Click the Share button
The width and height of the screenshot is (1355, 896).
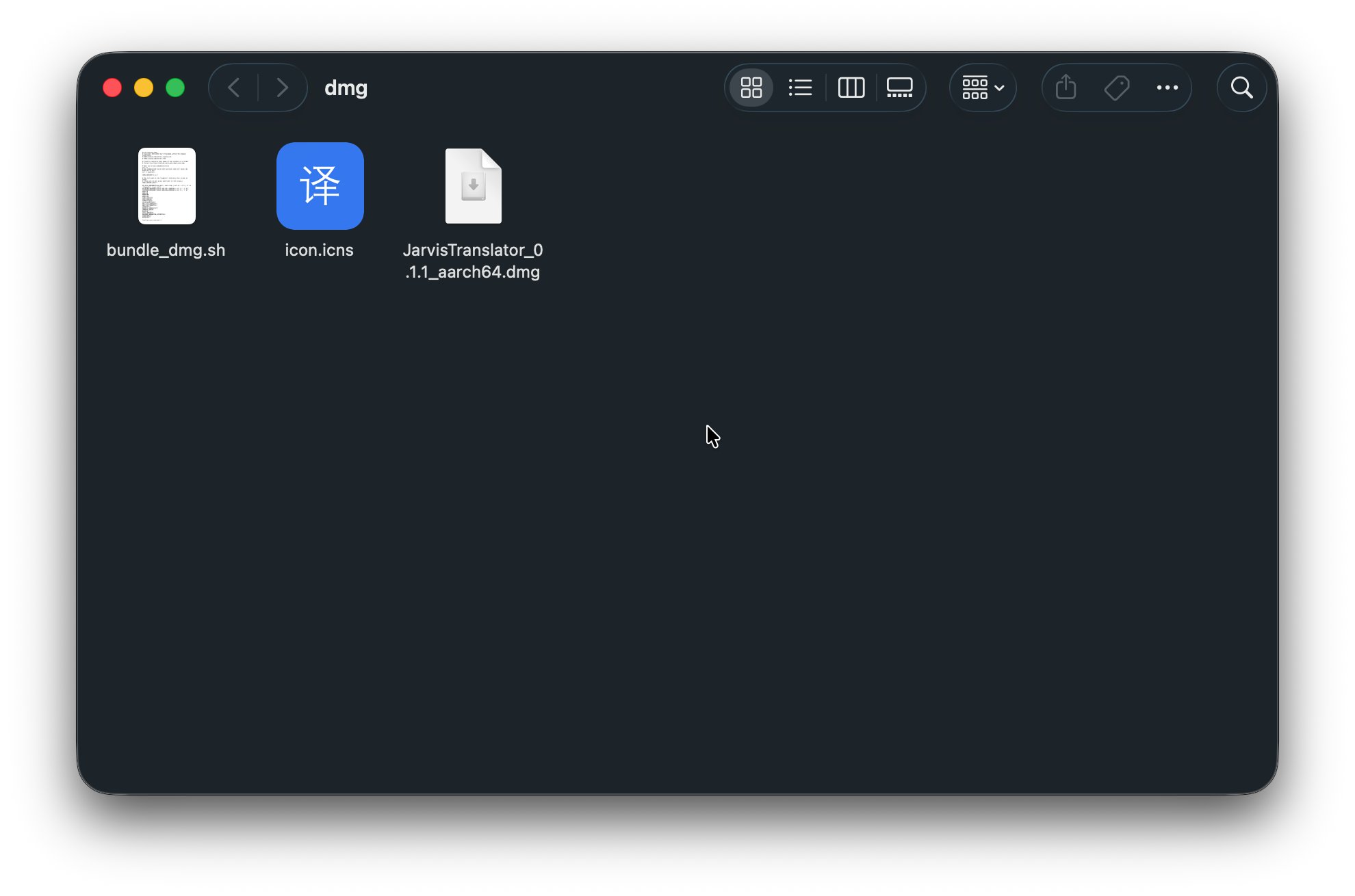(x=1066, y=88)
